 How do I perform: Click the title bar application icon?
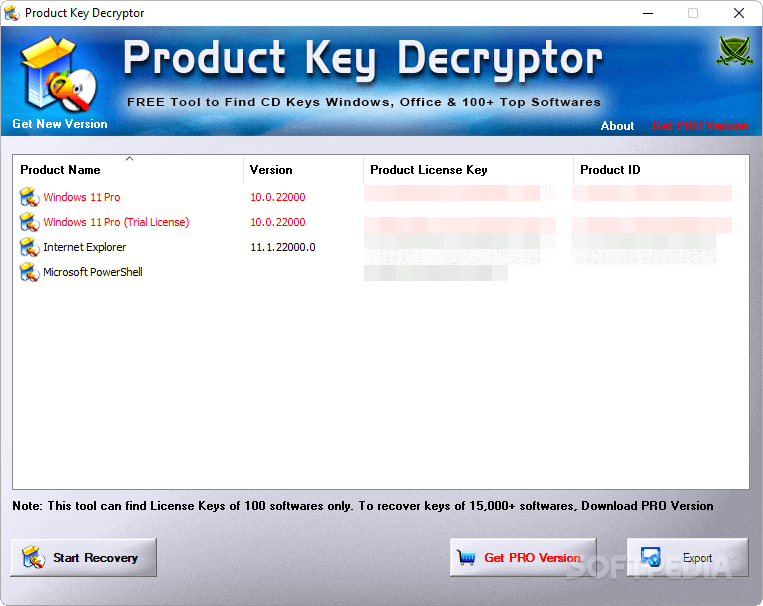(13, 13)
